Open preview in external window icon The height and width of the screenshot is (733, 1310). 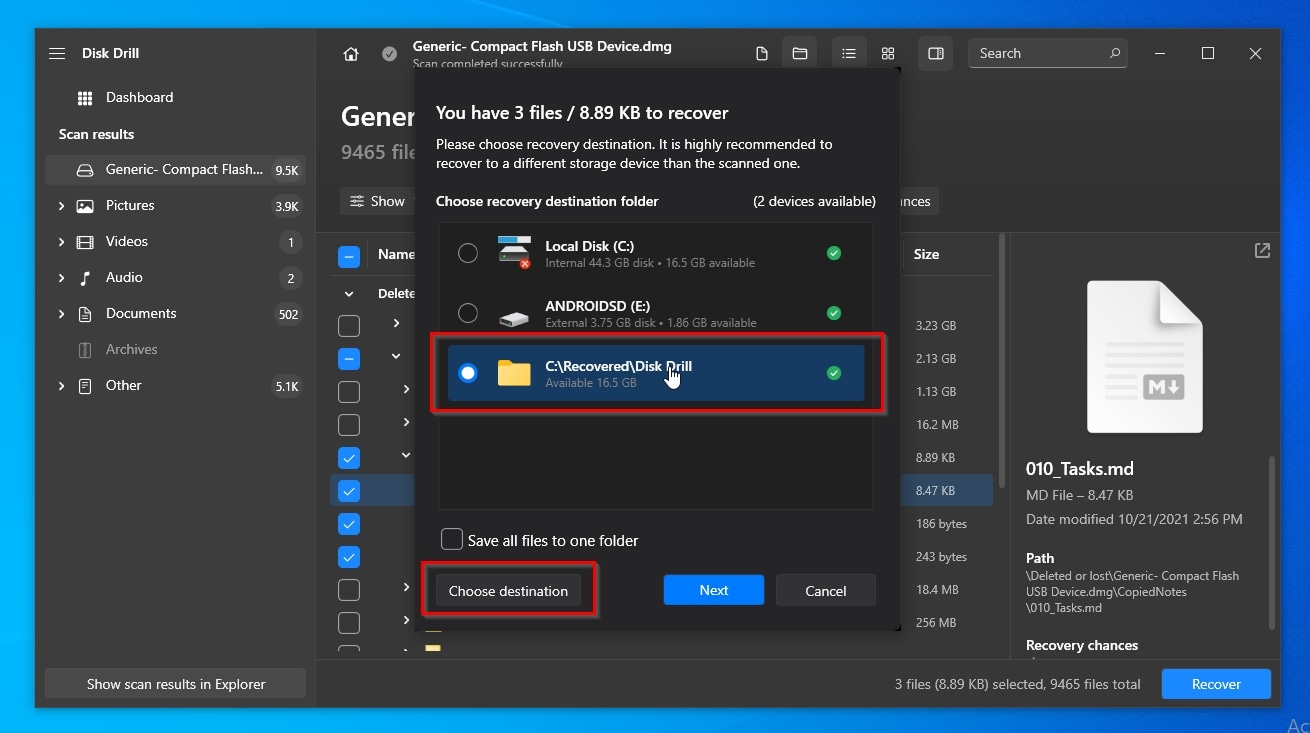pyautogui.click(x=1262, y=251)
